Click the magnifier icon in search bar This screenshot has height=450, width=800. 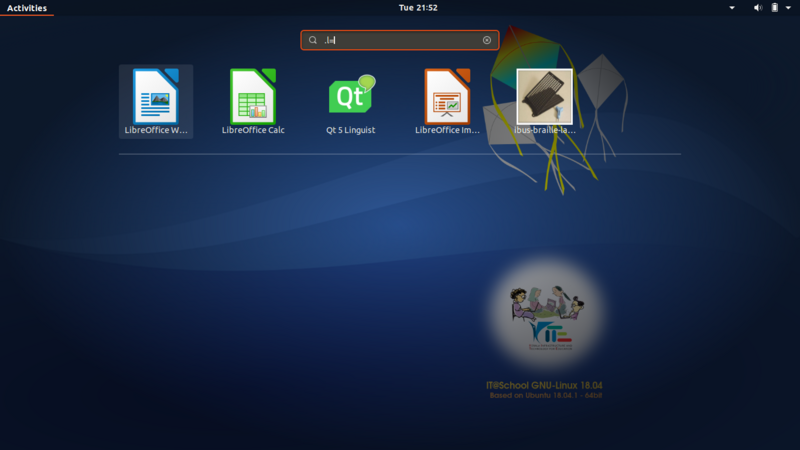tap(313, 40)
